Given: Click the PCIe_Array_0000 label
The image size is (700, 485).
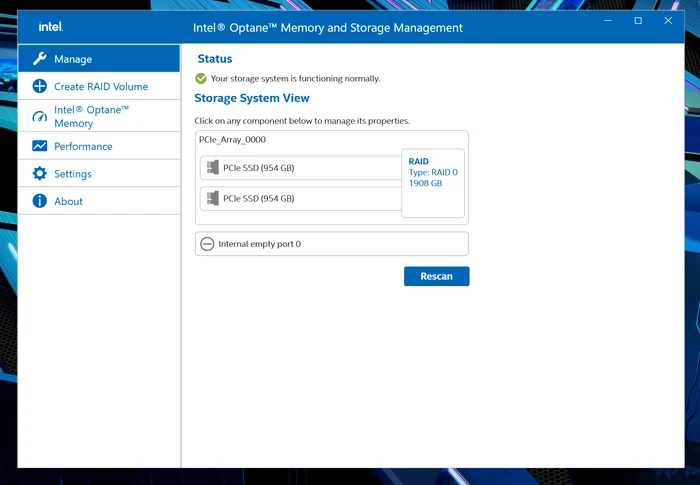Looking at the screenshot, I should (232, 140).
